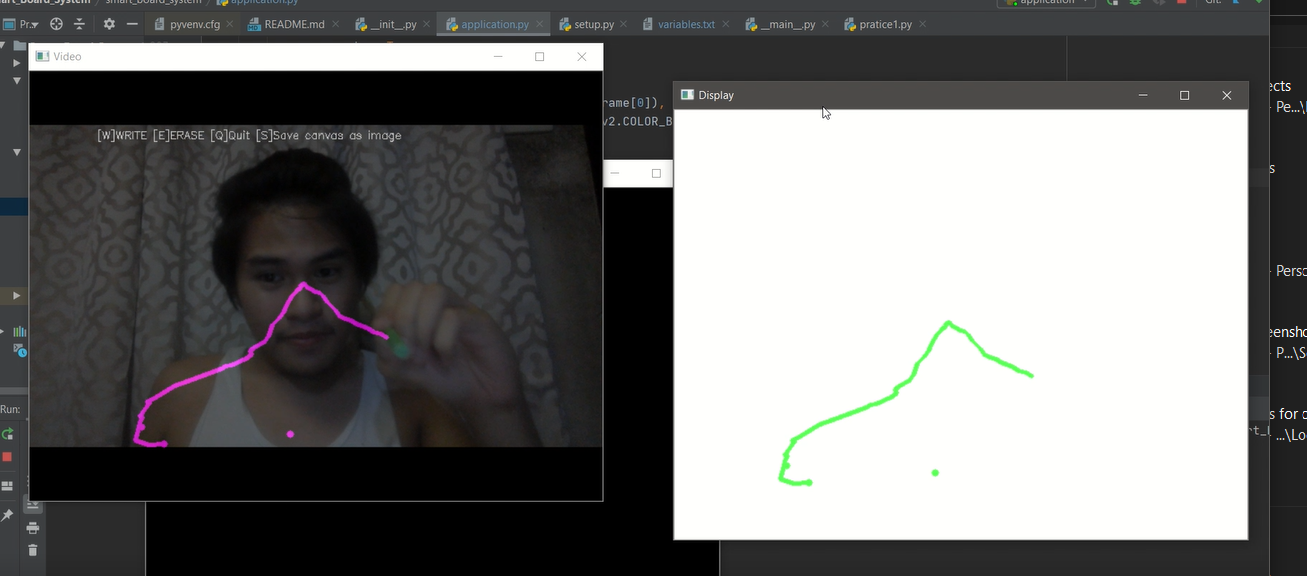Click the application.py breadcrumb in navigation bar
Screen dimensions: 1307x576
click(x=258, y=3)
